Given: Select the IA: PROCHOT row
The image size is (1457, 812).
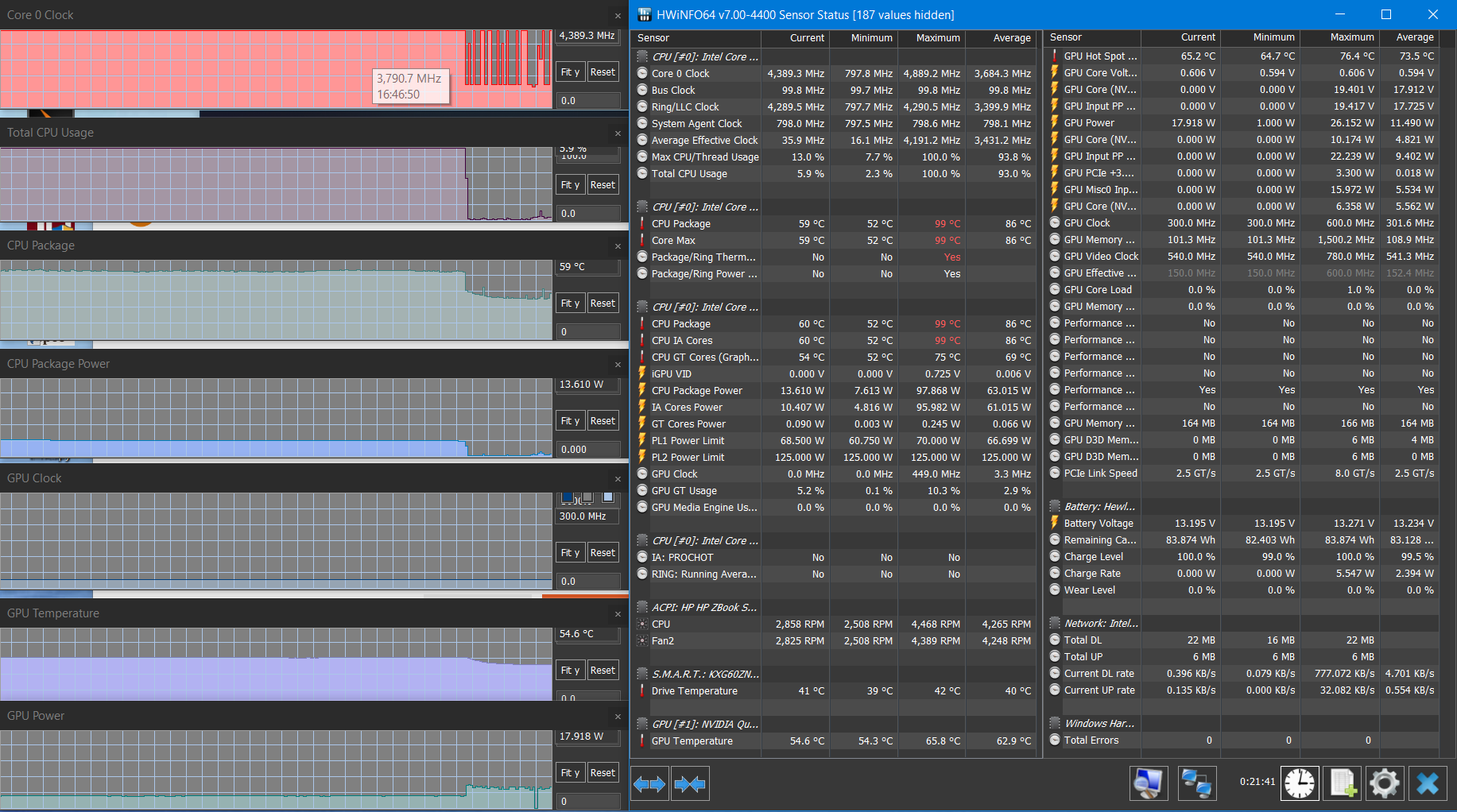Looking at the screenshot, I should pyautogui.click(x=835, y=557).
